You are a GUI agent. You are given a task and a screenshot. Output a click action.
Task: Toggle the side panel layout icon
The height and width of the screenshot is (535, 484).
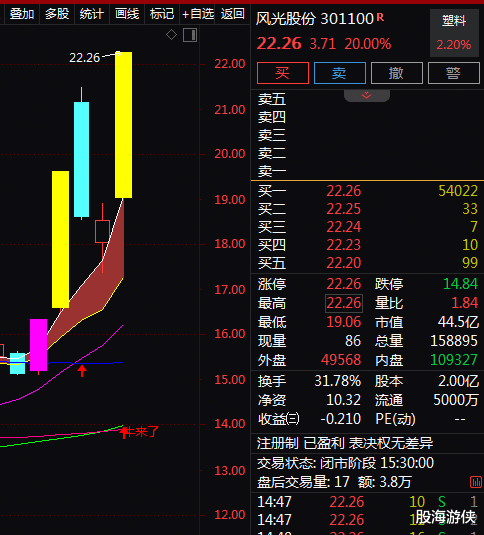pos(190,35)
